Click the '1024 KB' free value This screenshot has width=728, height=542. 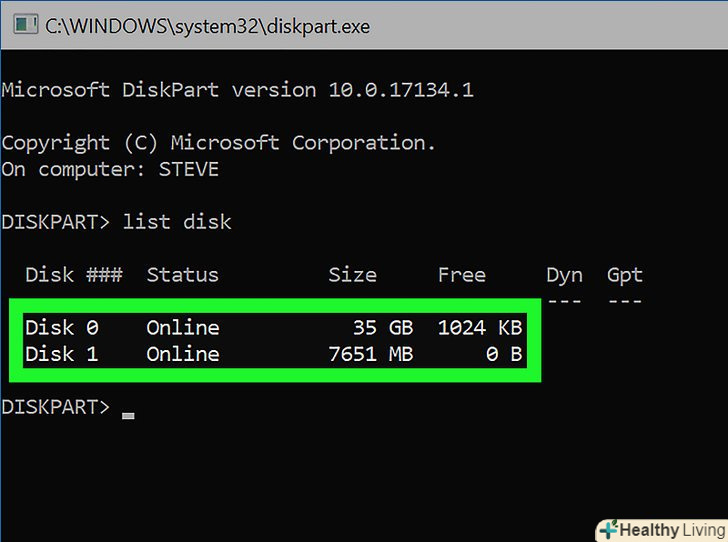pos(480,327)
